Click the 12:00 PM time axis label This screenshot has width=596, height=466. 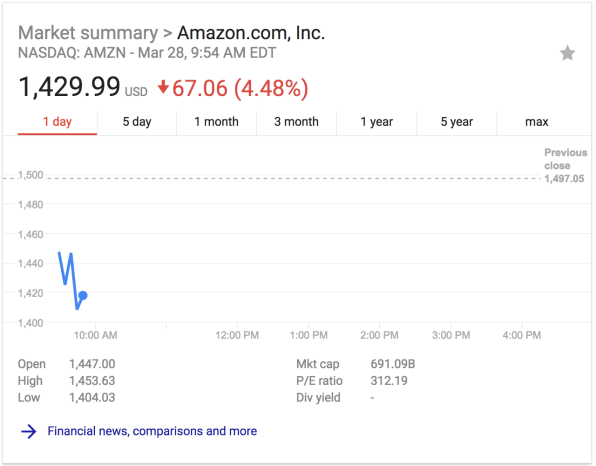[x=237, y=335]
